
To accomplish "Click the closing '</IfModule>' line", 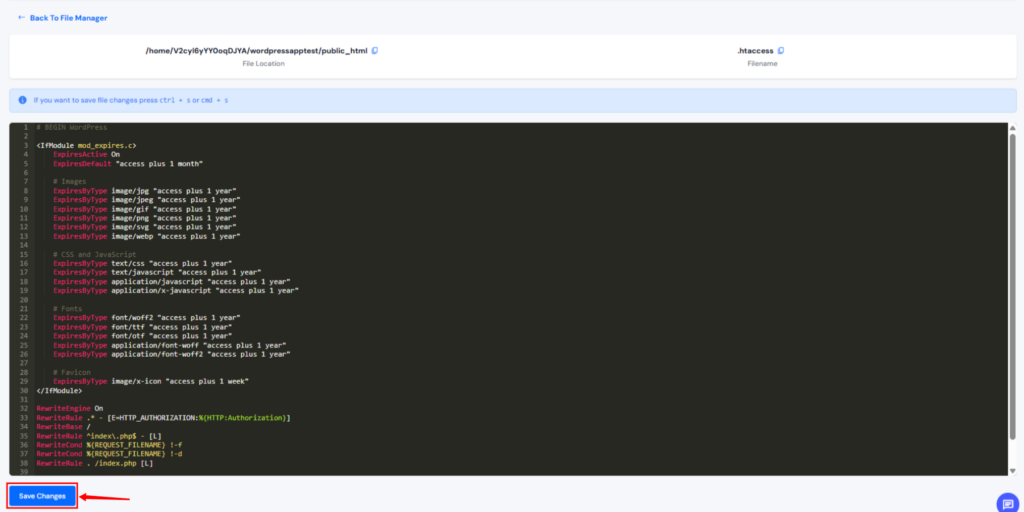I will click(x=59, y=390).
